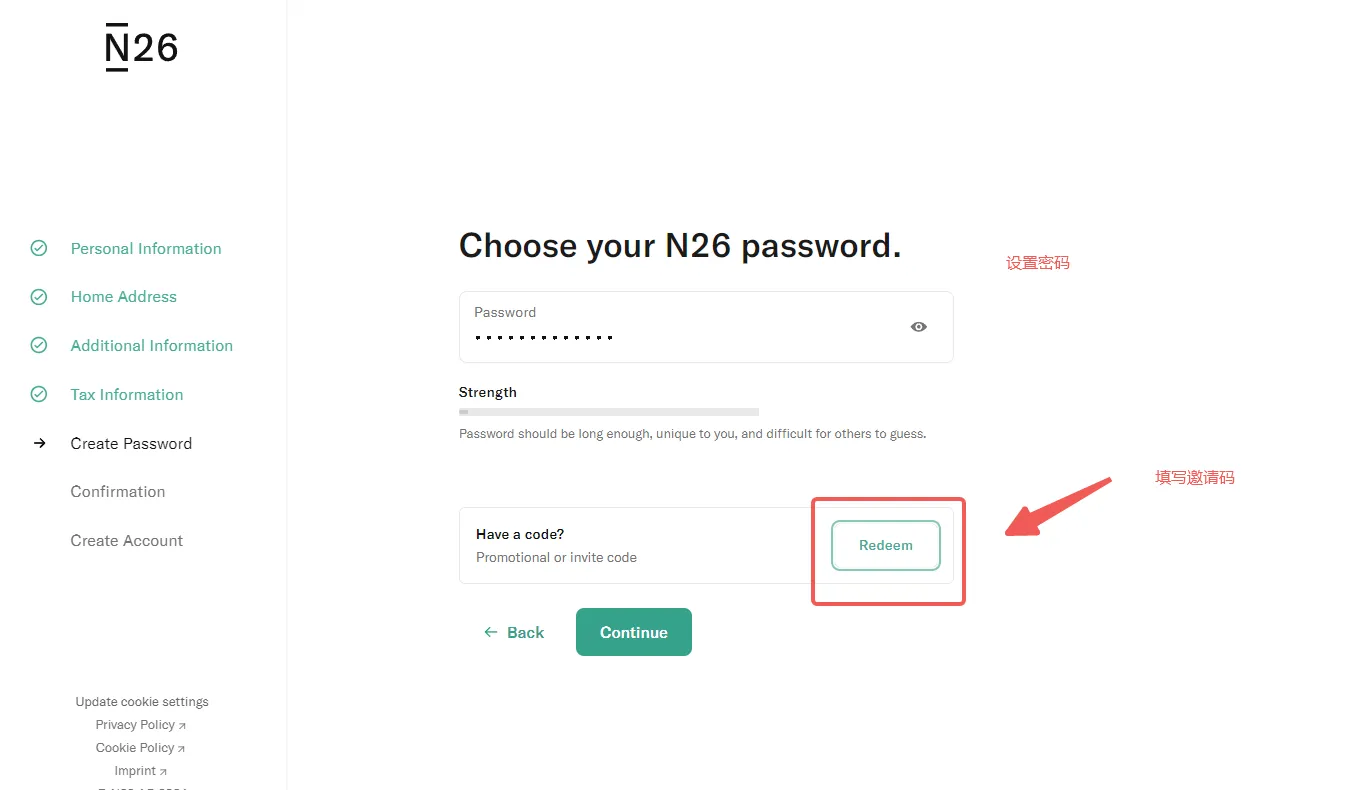Go Back to the previous step
The width and height of the screenshot is (1356, 790).
click(x=514, y=632)
